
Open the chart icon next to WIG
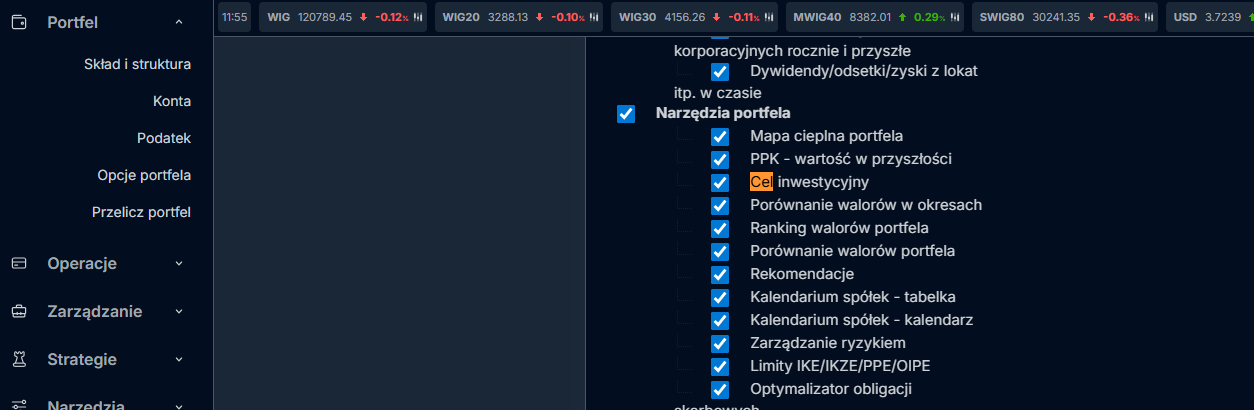point(418,17)
